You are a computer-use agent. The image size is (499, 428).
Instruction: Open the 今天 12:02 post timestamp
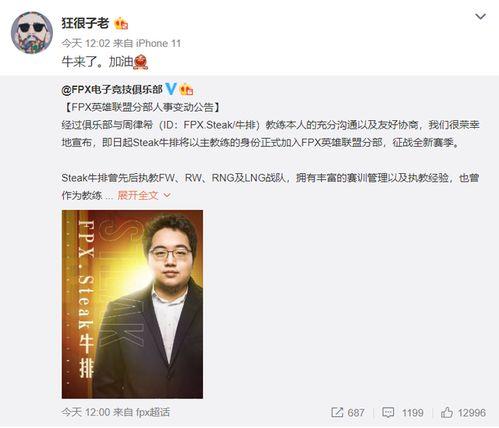coord(86,43)
